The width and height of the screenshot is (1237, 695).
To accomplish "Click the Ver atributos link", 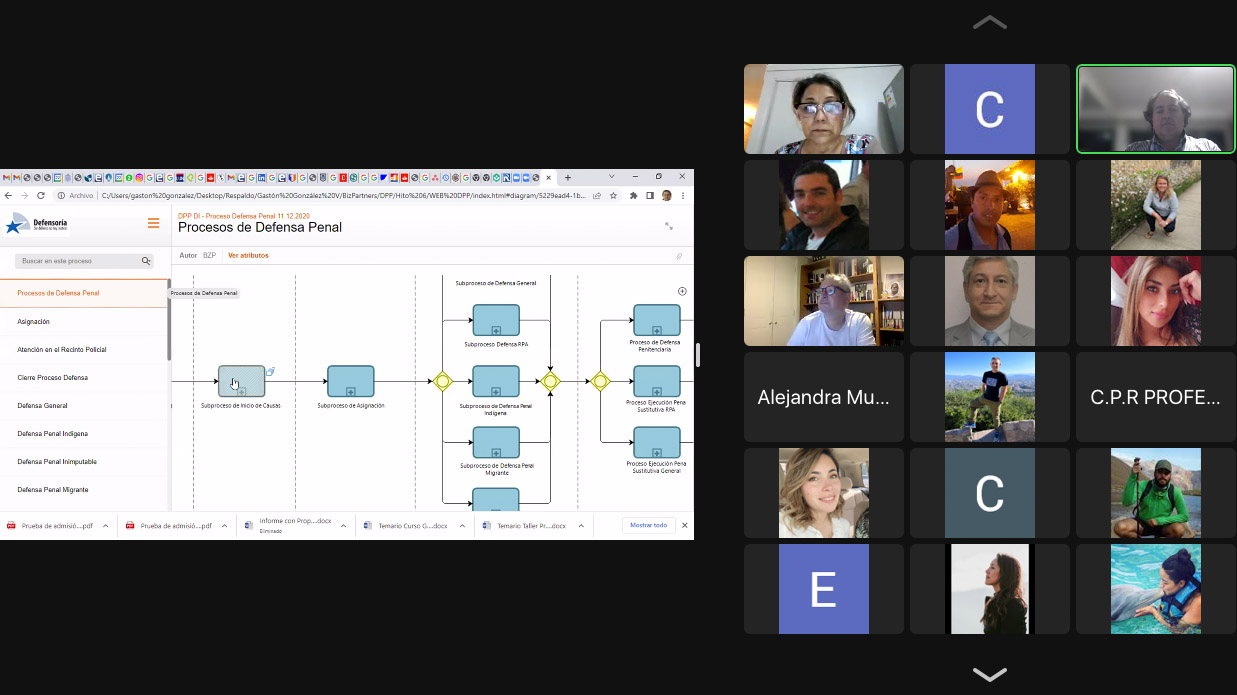I will (x=248, y=255).
